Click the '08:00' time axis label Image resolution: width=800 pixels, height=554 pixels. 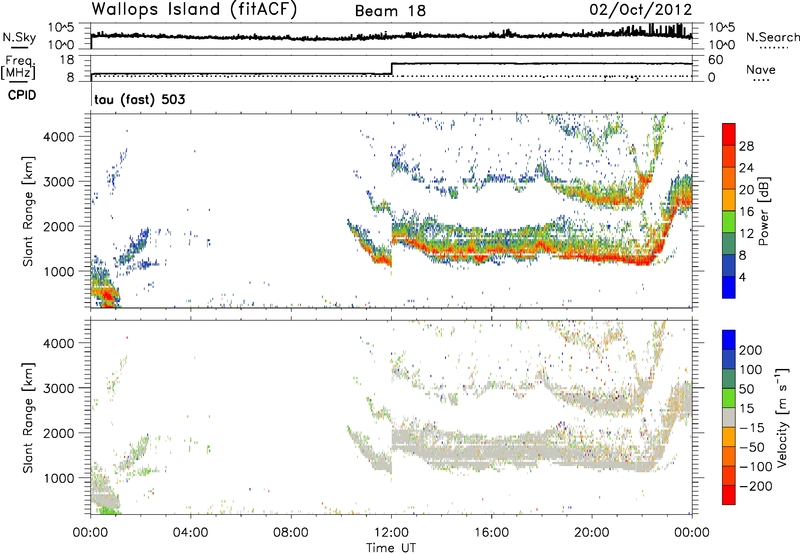click(290, 533)
